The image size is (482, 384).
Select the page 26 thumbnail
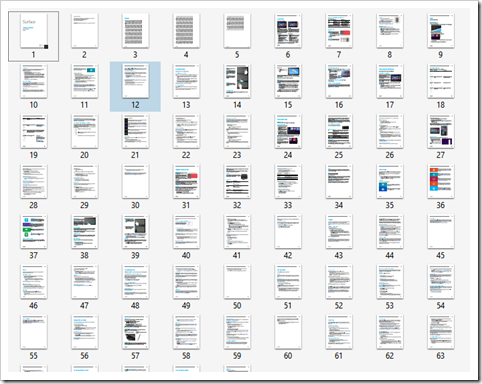[390, 131]
